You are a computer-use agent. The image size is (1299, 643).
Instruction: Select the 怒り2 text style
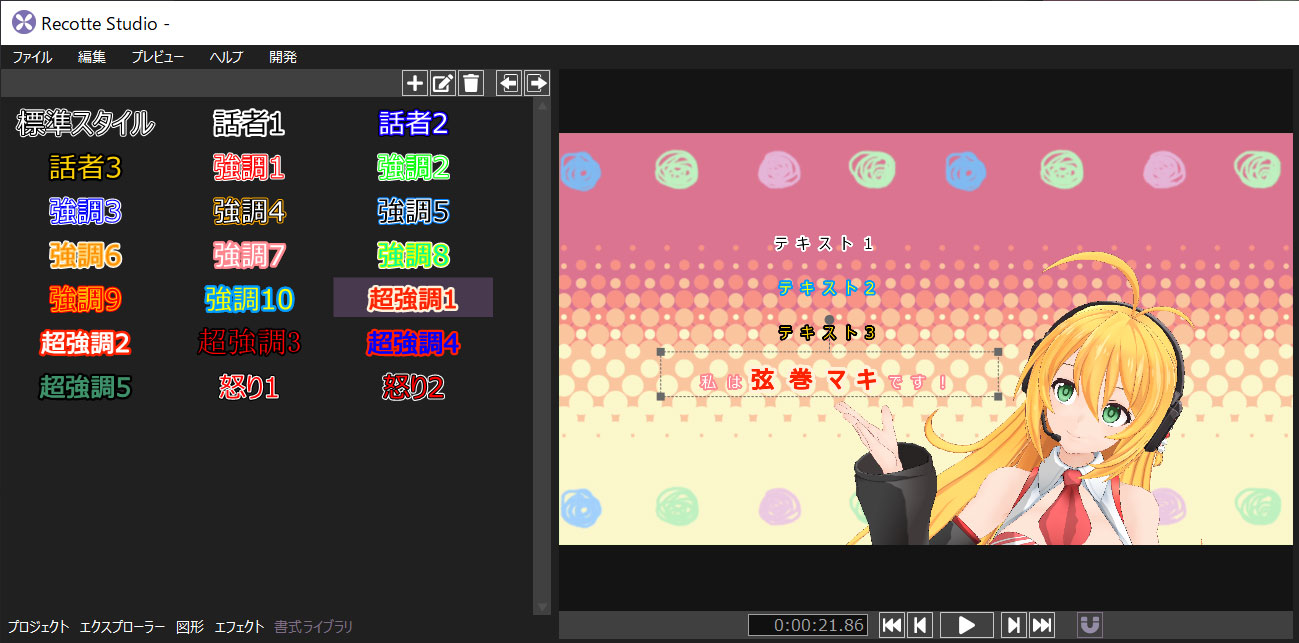coord(413,386)
